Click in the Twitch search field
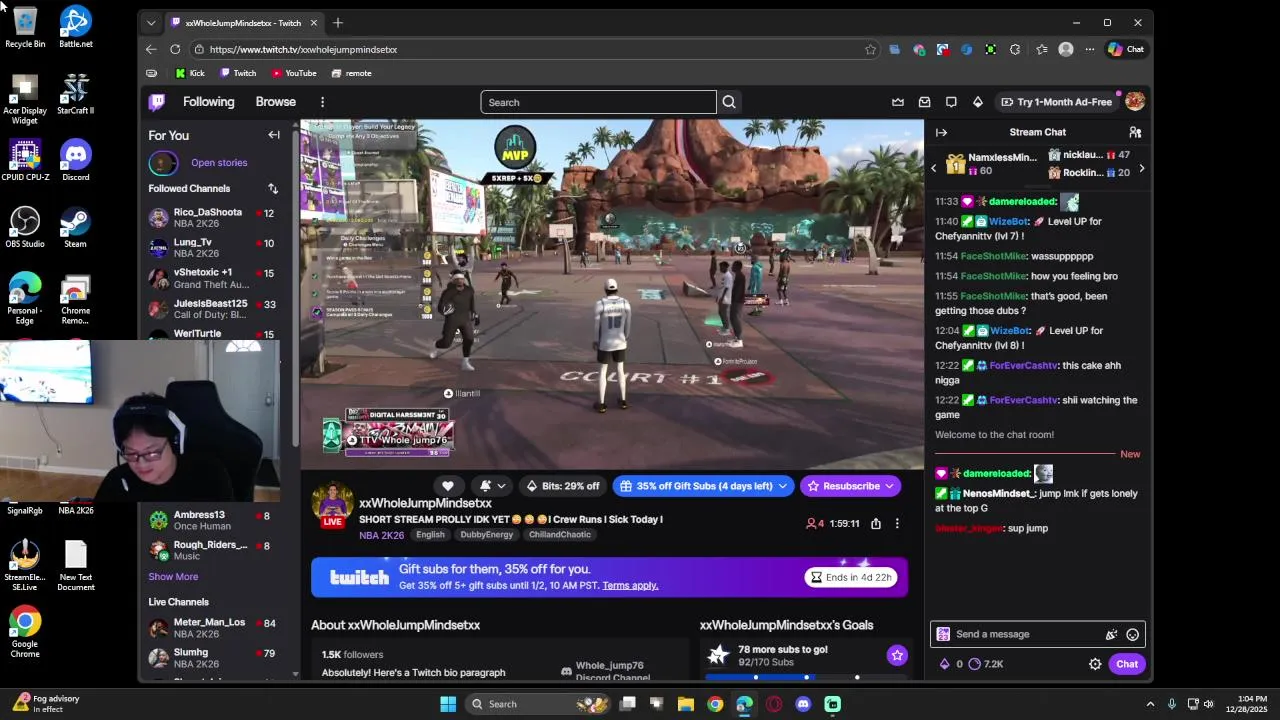 coord(598,102)
